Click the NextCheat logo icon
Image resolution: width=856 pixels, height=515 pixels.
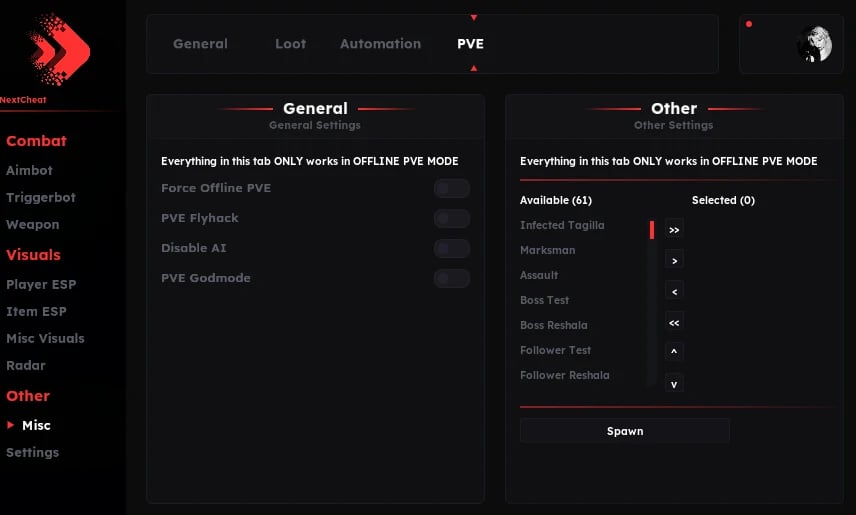click(x=60, y=49)
